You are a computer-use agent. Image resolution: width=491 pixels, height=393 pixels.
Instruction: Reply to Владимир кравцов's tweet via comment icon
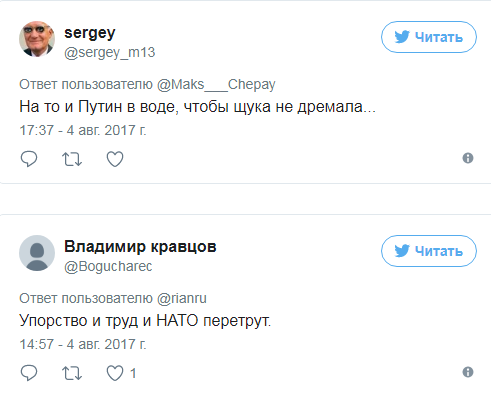29,373
